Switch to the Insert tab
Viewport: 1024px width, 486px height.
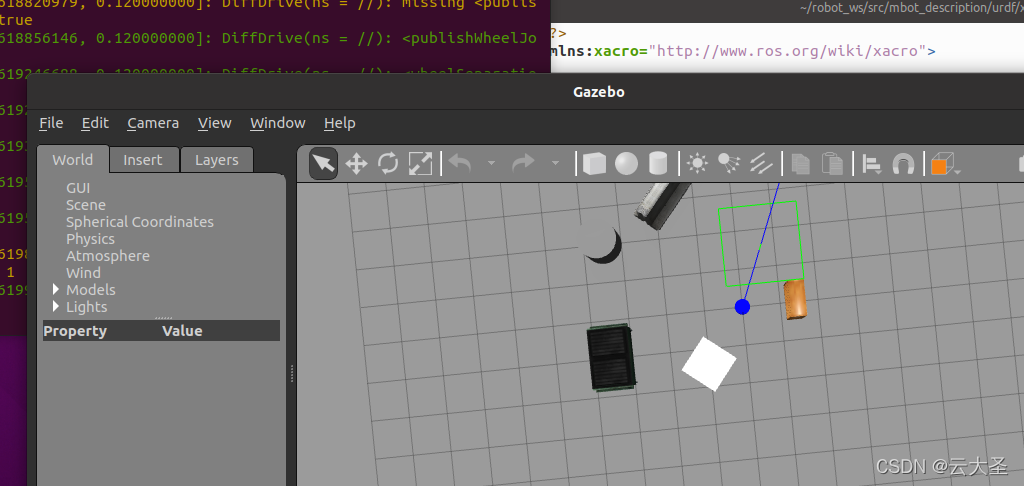142,160
